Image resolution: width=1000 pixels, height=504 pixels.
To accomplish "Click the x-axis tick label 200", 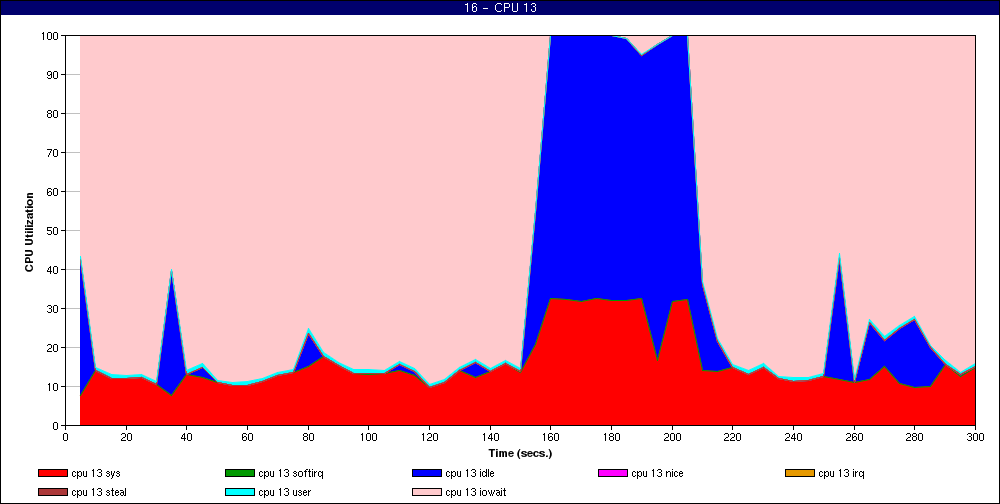I will coord(672,437).
